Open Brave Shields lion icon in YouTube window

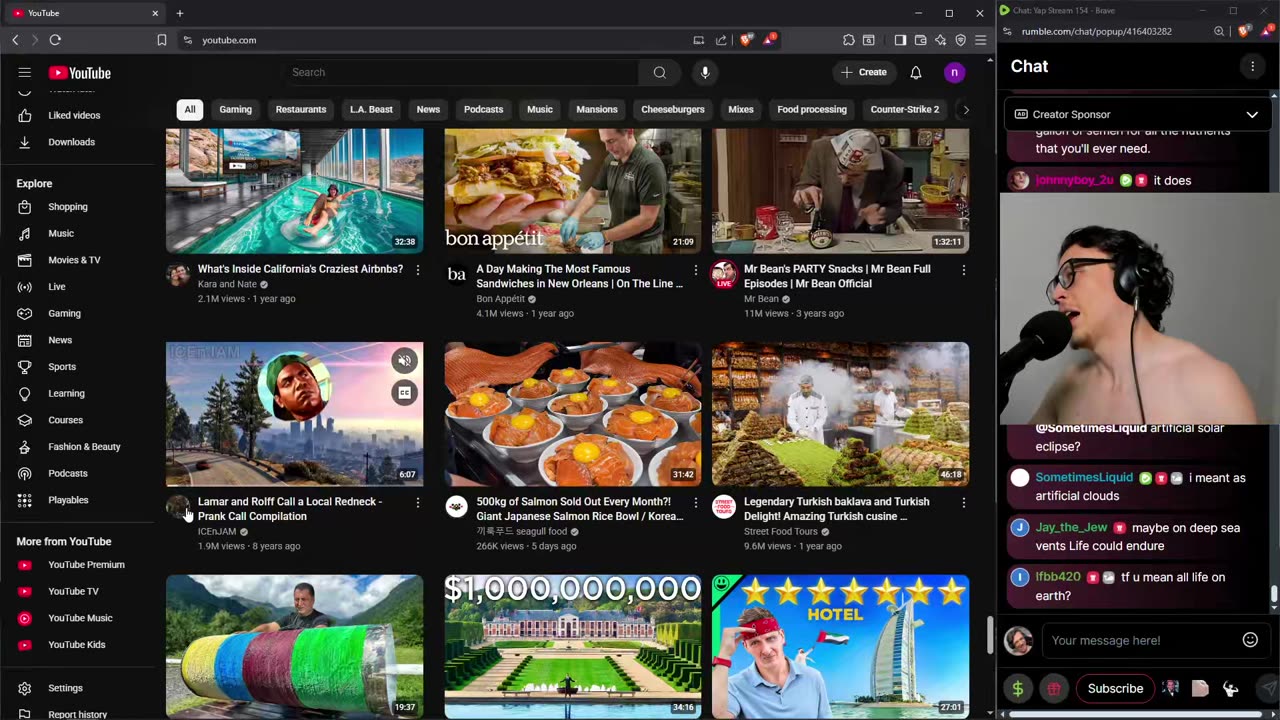coord(746,40)
